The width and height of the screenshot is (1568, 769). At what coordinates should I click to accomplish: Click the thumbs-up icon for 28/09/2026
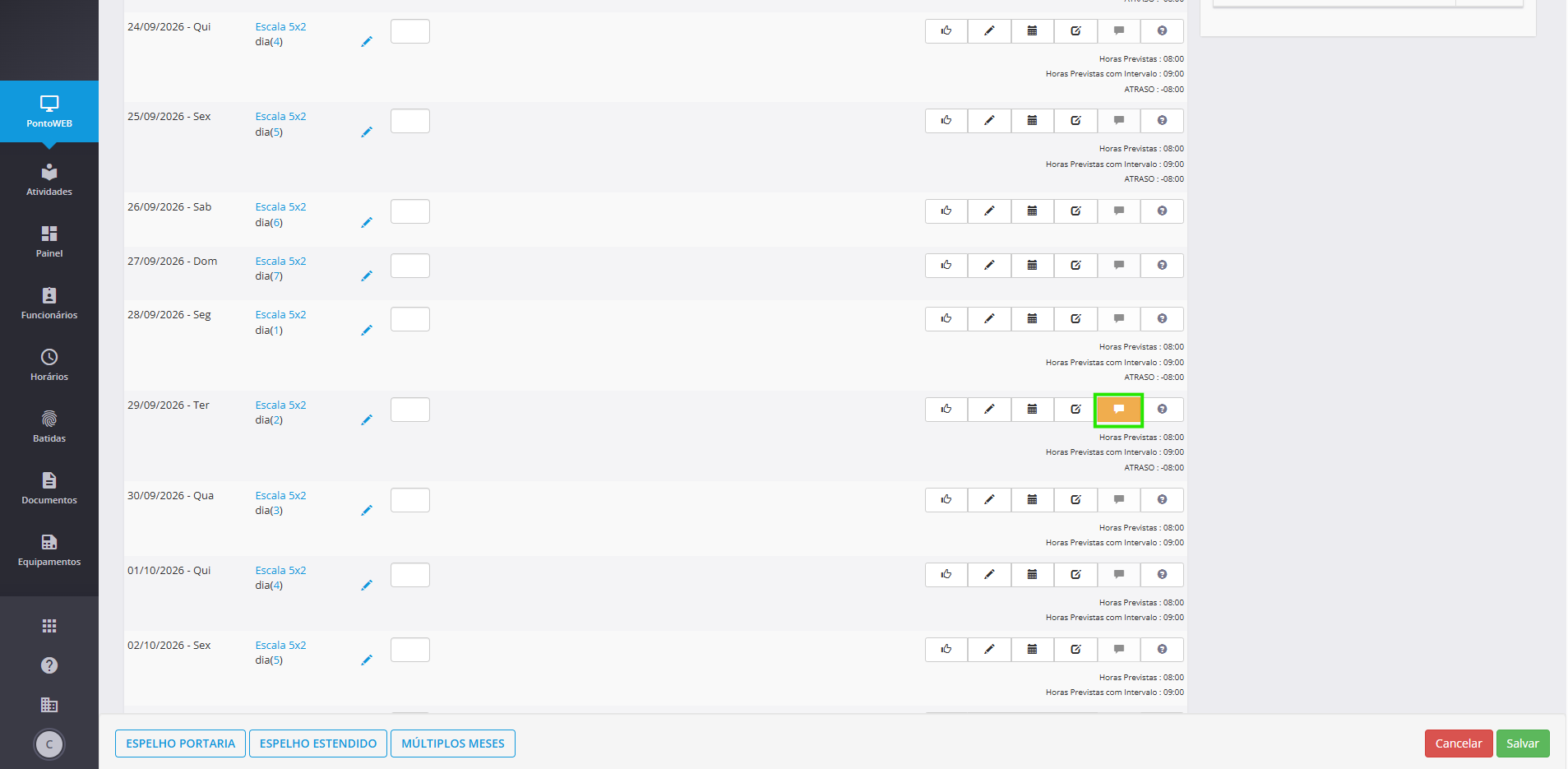point(946,319)
